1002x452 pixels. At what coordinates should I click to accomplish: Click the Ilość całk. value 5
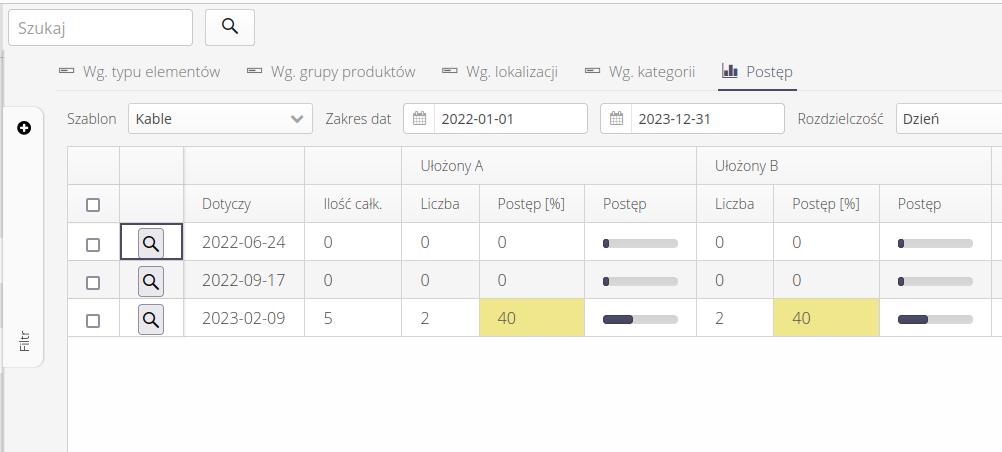coord(328,318)
